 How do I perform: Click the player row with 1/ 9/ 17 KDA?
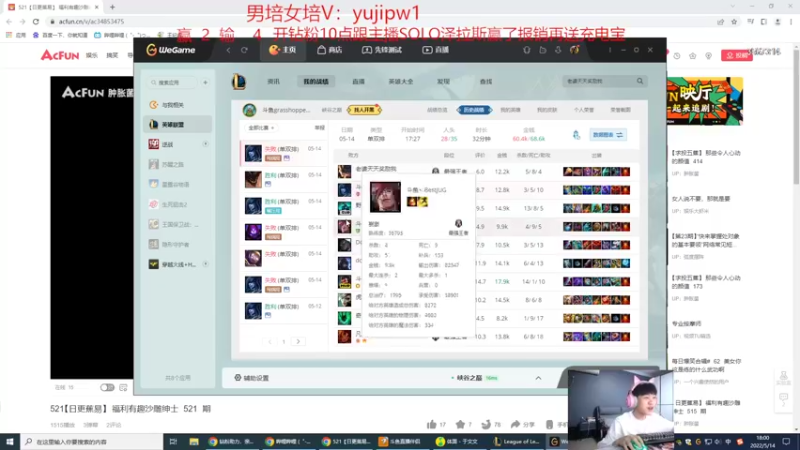coord(485,318)
